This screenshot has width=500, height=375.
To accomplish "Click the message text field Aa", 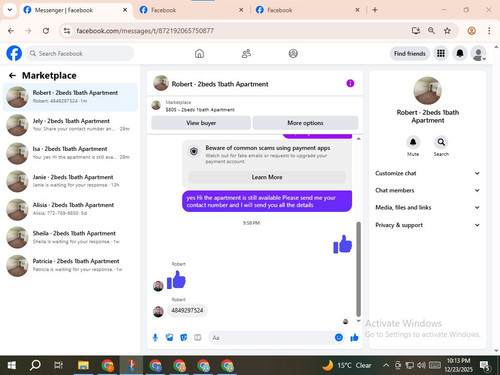I will point(270,338).
